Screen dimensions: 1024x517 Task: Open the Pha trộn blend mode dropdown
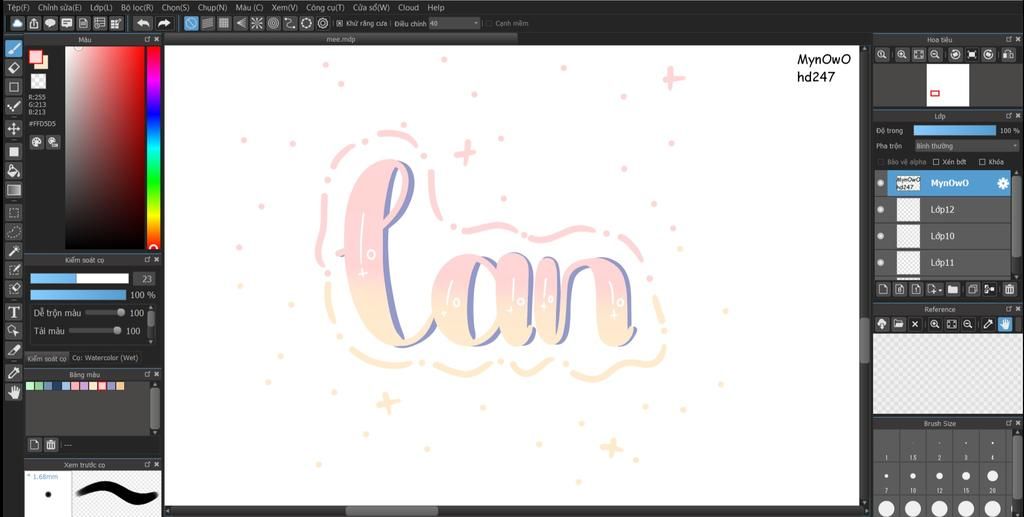click(x=967, y=146)
